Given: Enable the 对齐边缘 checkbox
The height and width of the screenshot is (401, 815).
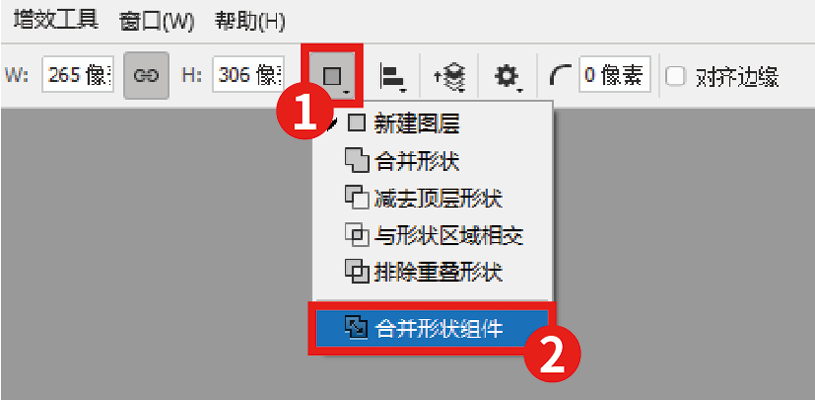Looking at the screenshot, I should pyautogui.click(x=675, y=76).
